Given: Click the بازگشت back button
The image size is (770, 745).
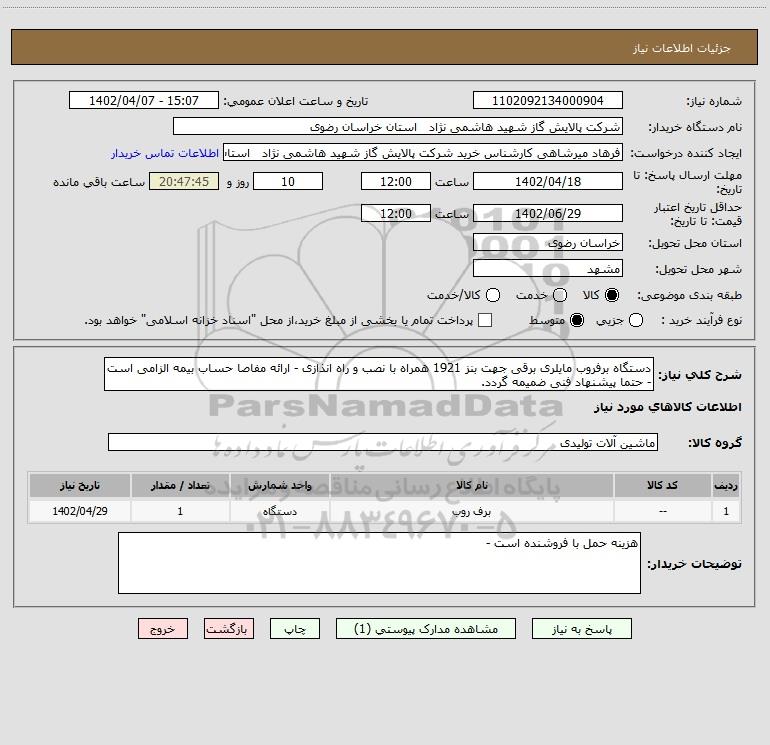Looking at the screenshot, I should [229, 629].
